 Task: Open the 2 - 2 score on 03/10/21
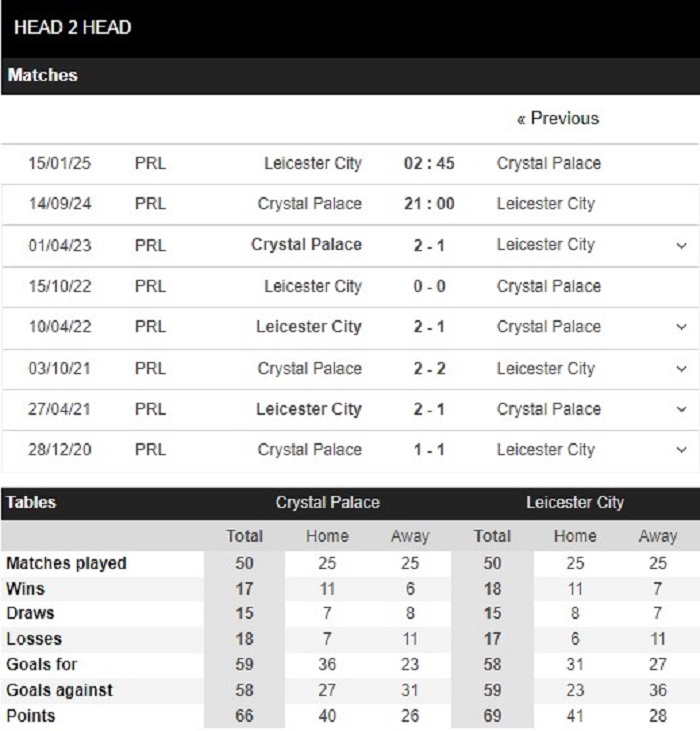tap(429, 369)
